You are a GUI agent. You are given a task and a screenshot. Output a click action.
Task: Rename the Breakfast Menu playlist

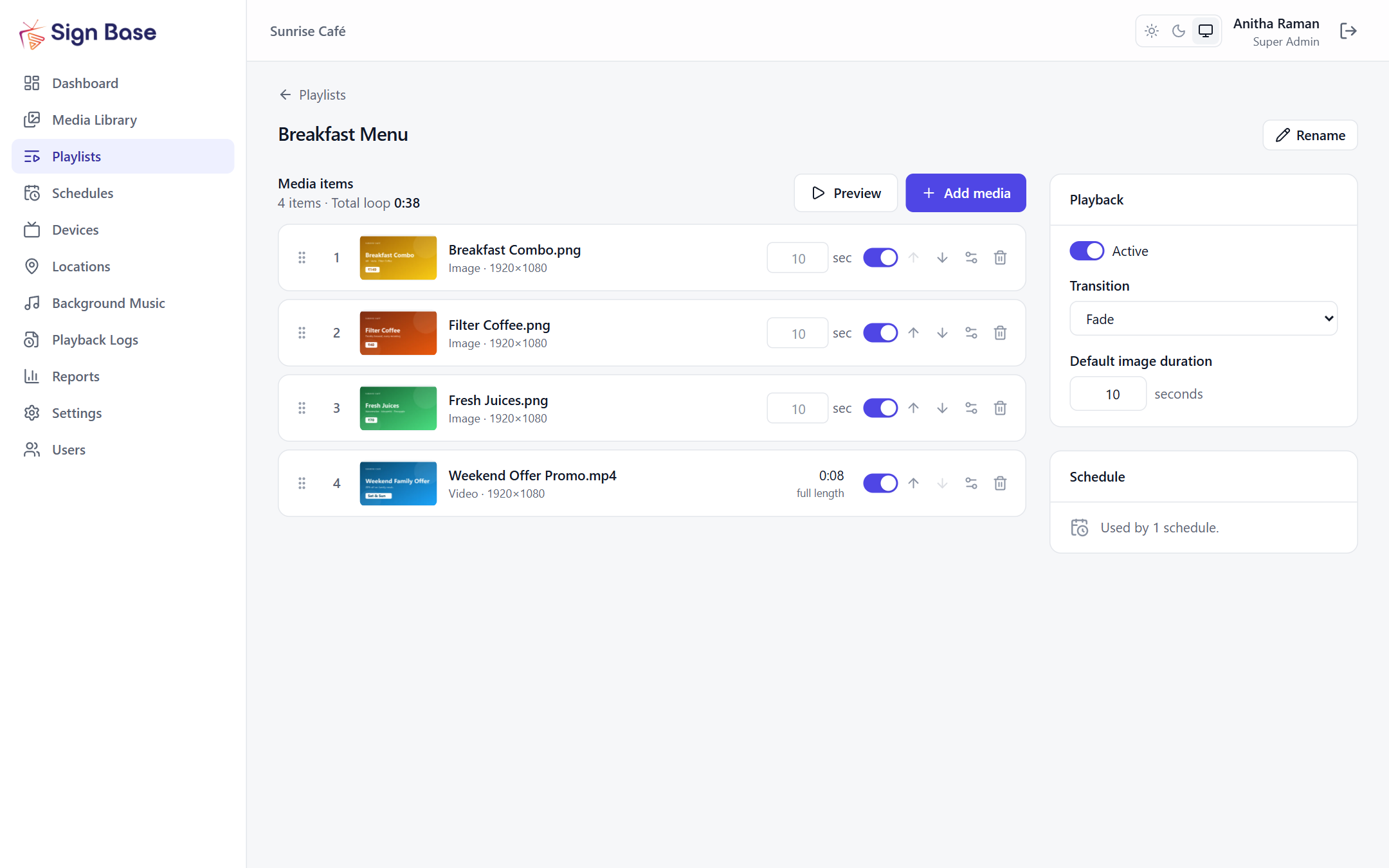pyautogui.click(x=1310, y=135)
